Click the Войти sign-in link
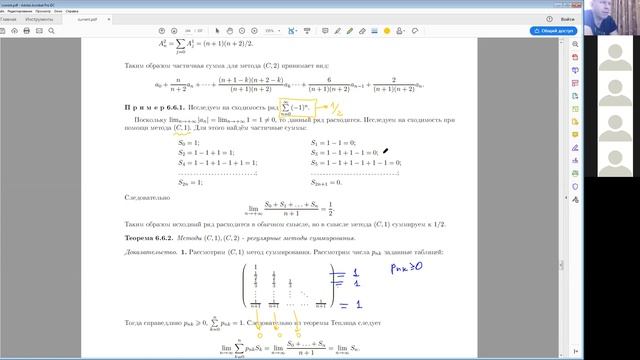The height and width of the screenshot is (360, 640). pyautogui.click(x=567, y=19)
